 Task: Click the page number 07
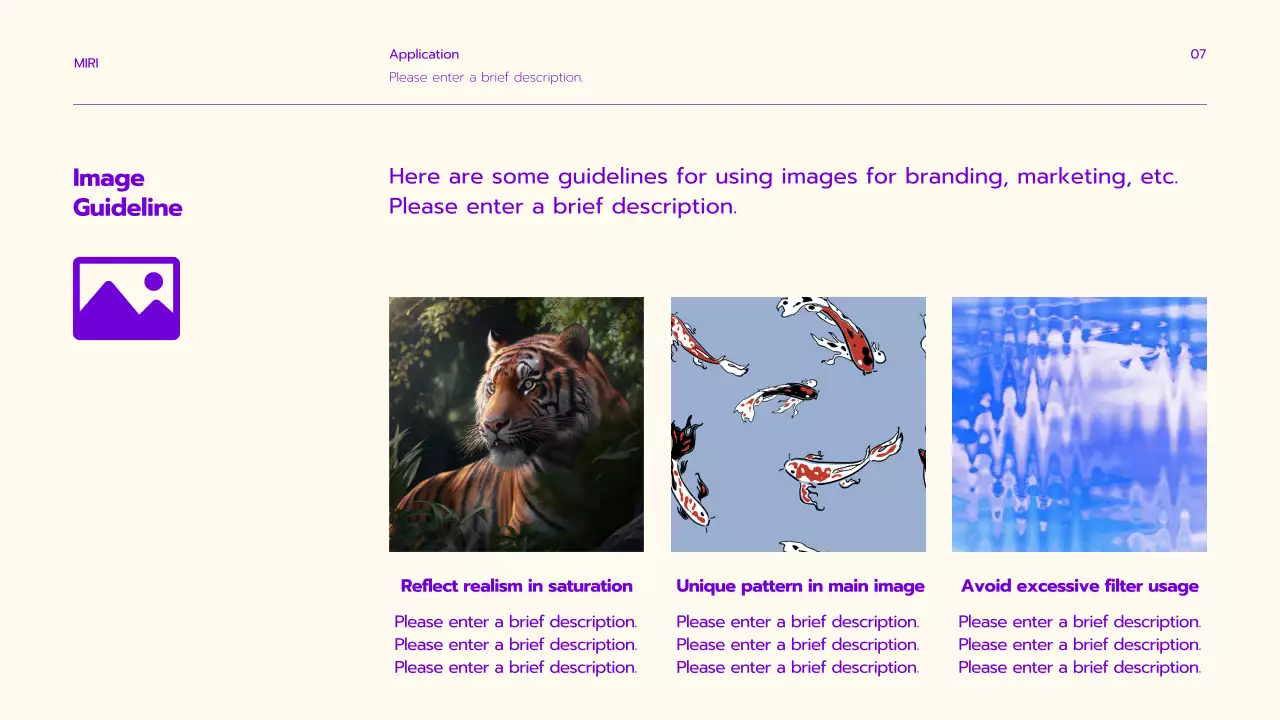[1198, 55]
